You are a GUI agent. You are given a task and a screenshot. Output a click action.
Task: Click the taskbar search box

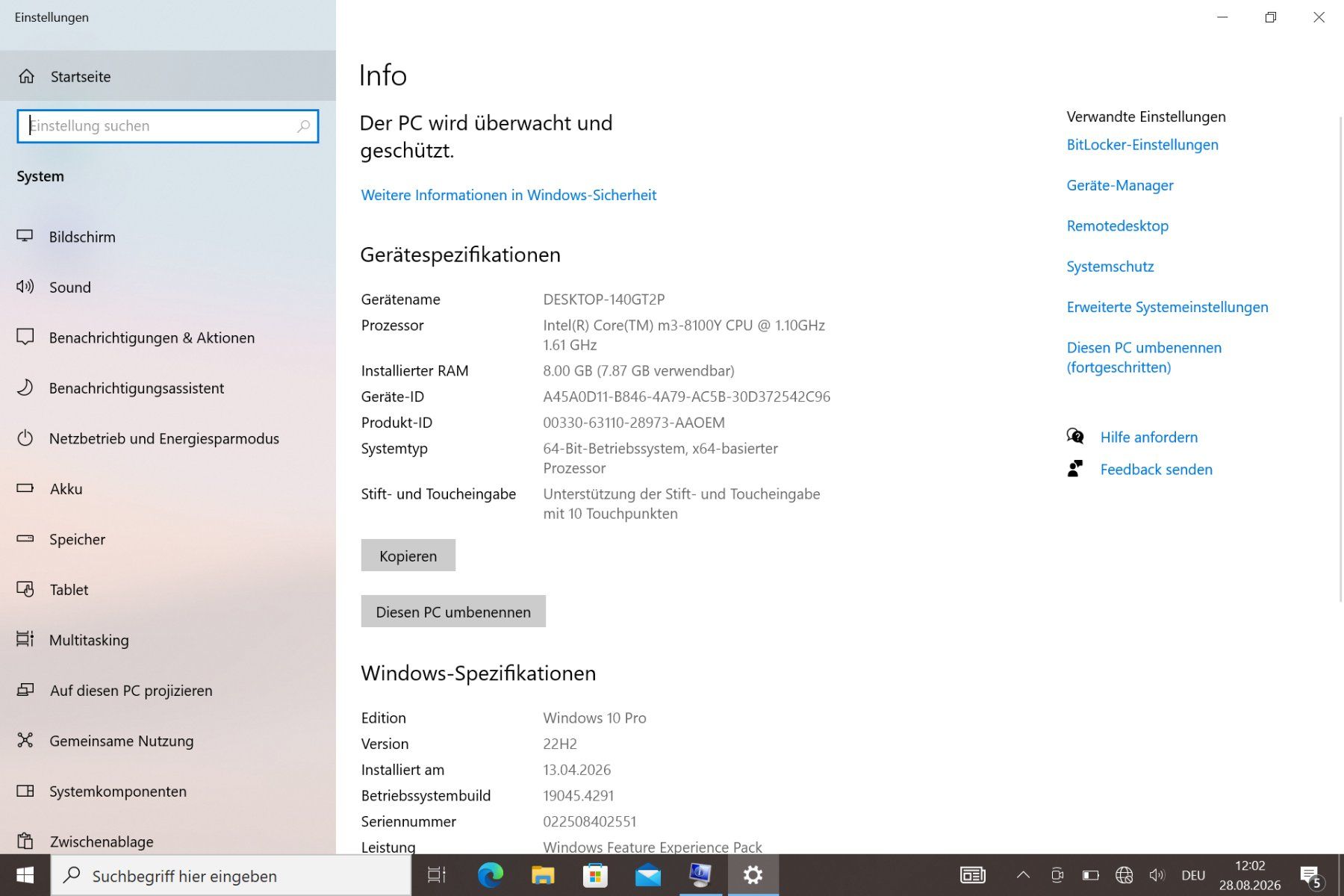click(x=231, y=876)
